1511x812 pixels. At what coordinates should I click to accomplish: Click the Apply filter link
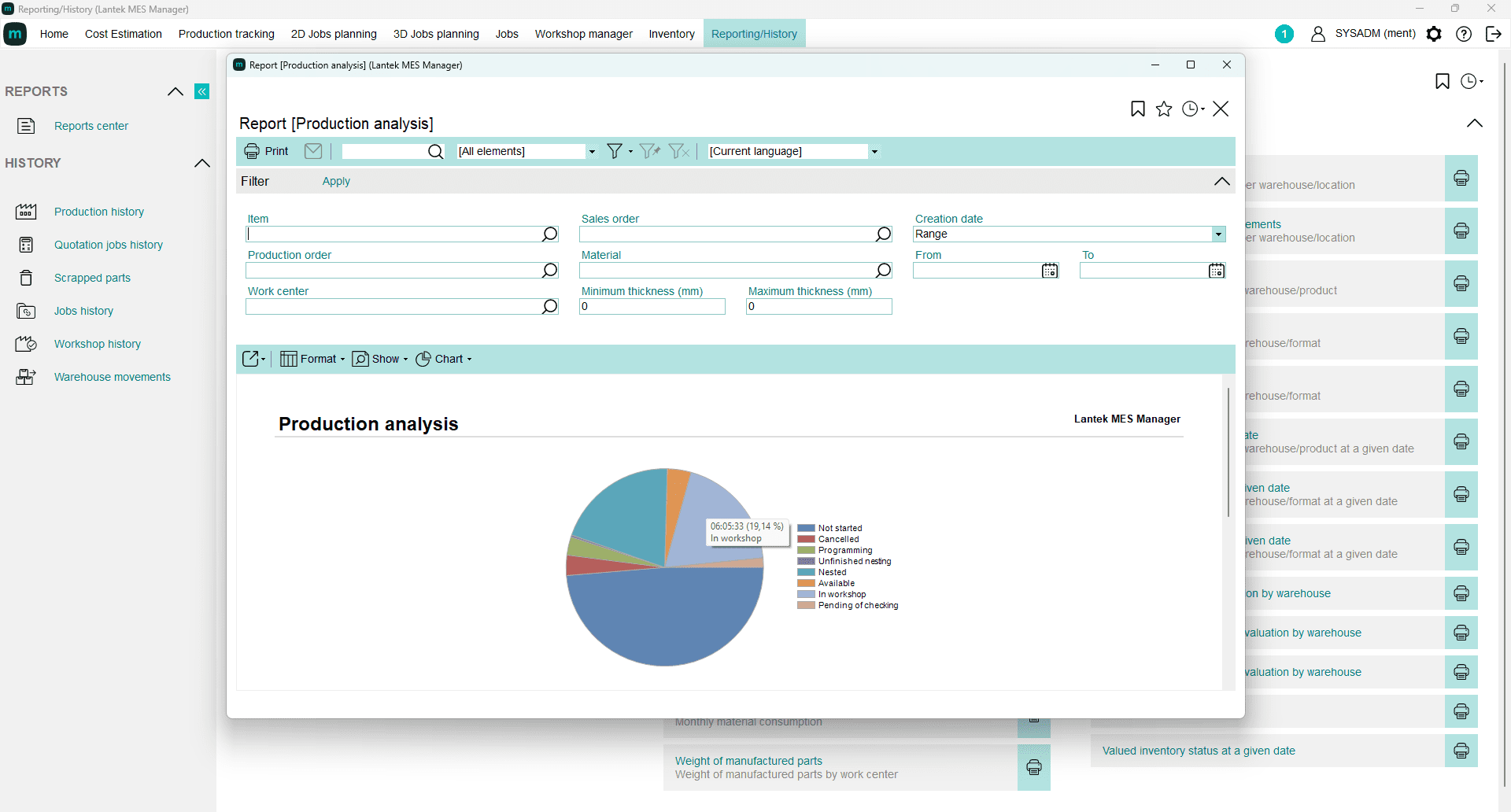pos(336,181)
